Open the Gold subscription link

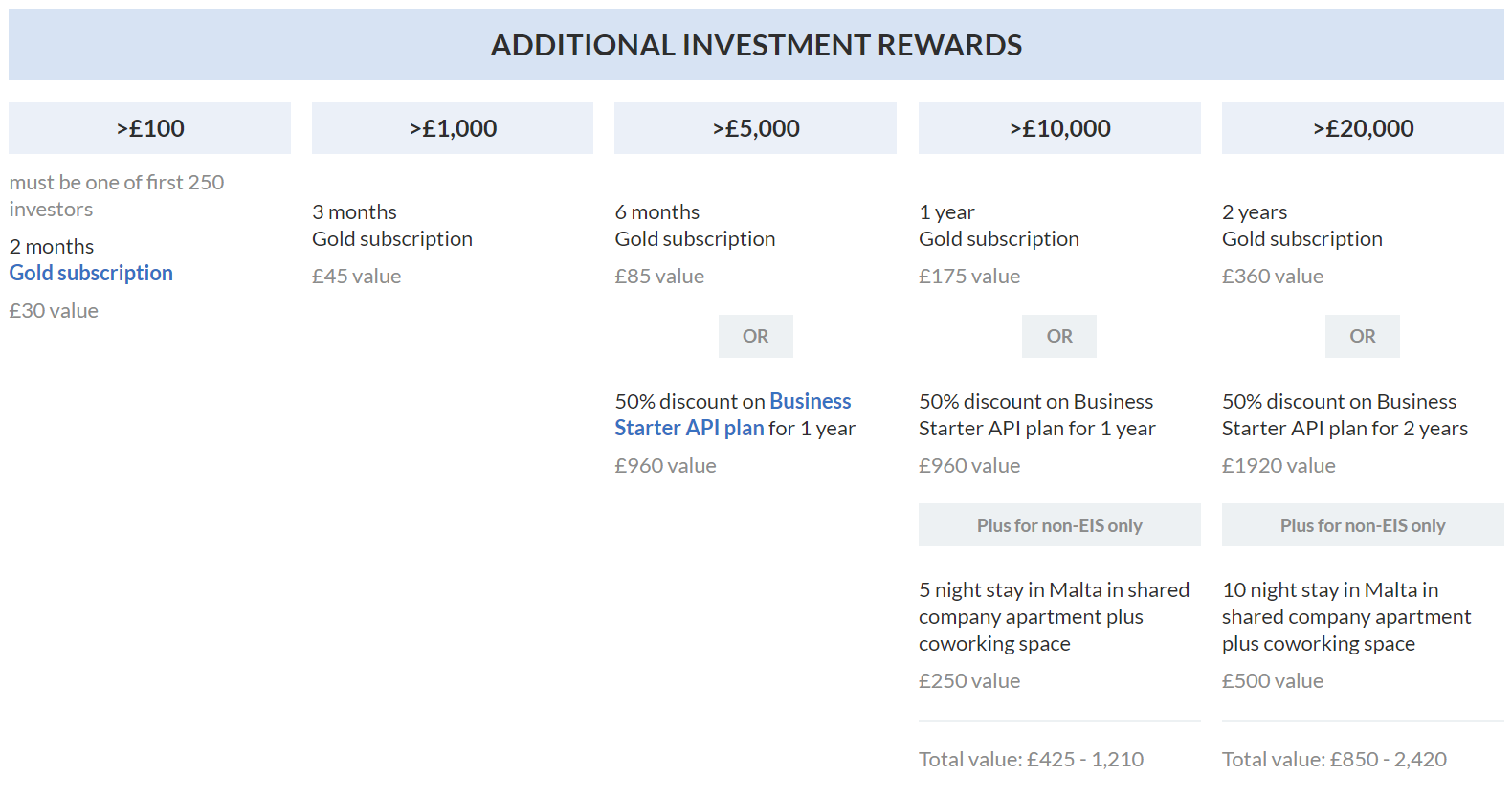coord(91,274)
